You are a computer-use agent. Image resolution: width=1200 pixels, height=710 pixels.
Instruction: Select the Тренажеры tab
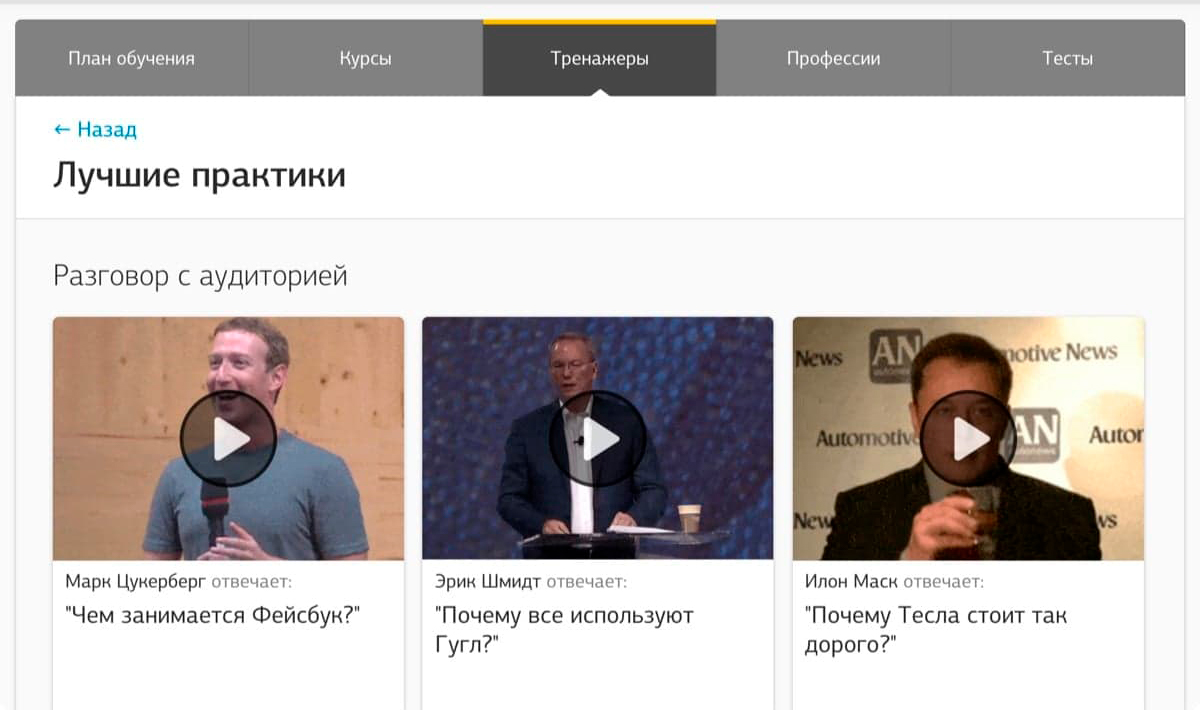click(x=600, y=58)
